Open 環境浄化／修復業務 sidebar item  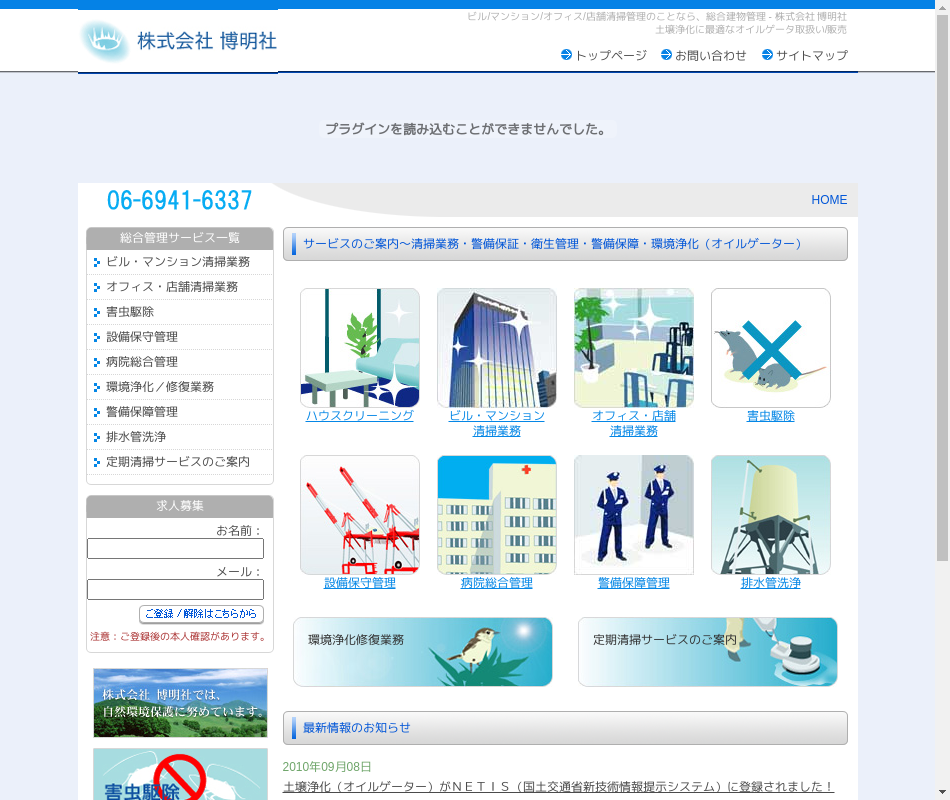[160, 387]
